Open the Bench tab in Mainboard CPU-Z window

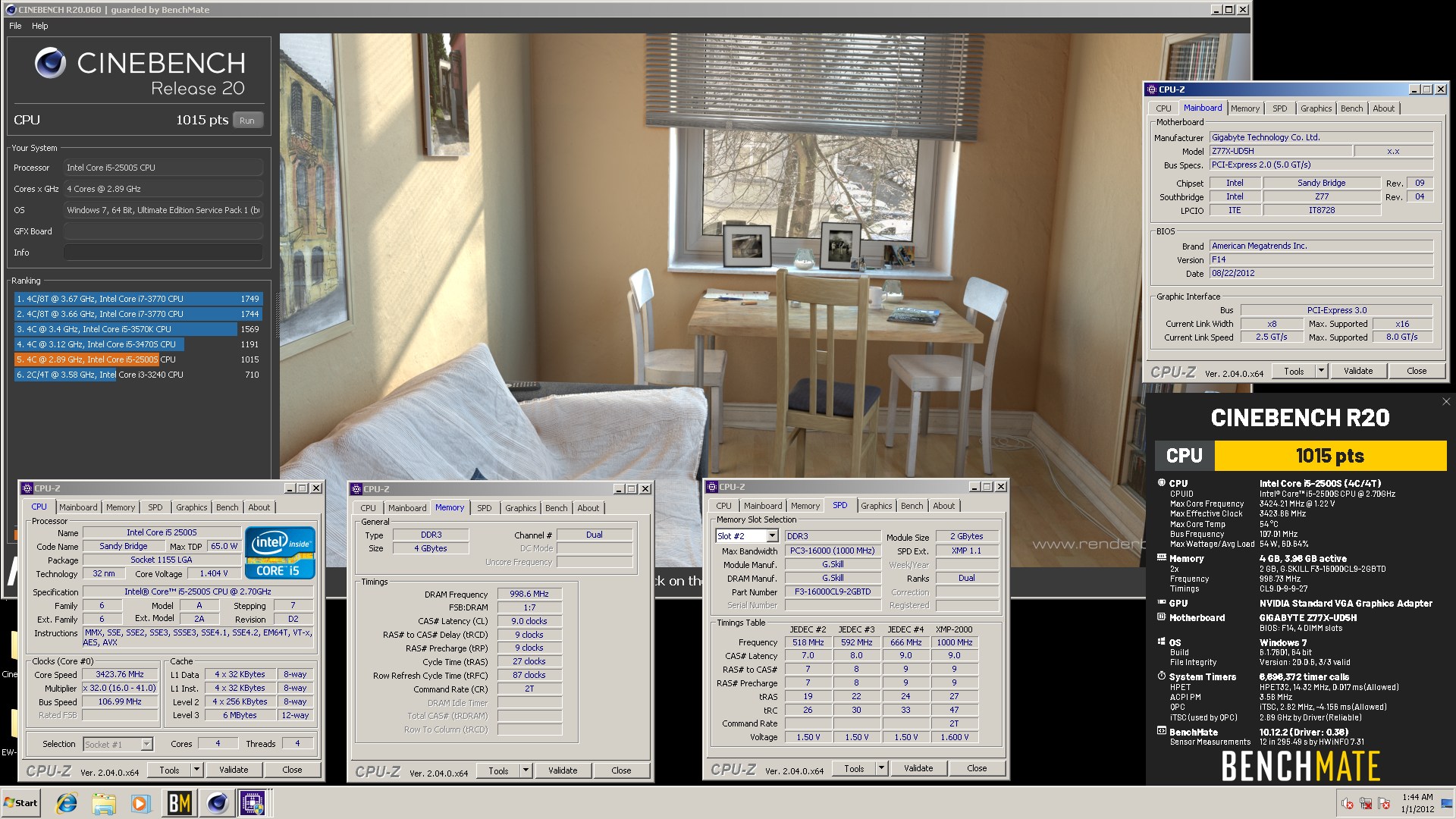point(1351,108)
